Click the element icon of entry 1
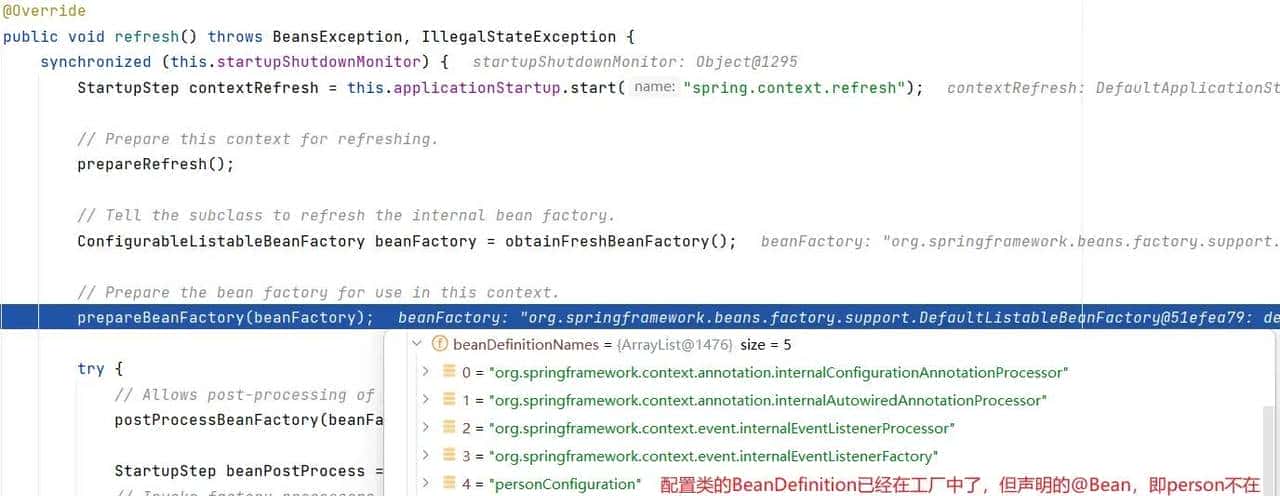 click(x=450, y=400)
